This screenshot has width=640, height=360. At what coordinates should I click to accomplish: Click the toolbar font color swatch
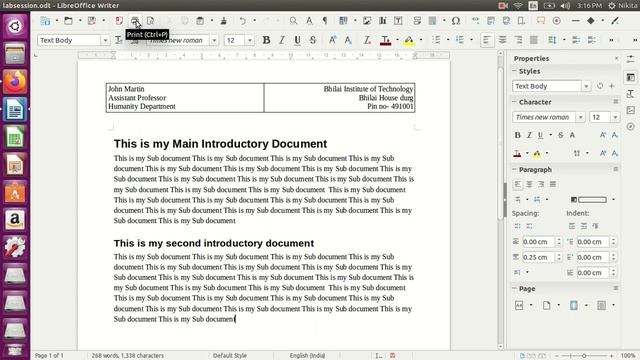tap(385, 40)
